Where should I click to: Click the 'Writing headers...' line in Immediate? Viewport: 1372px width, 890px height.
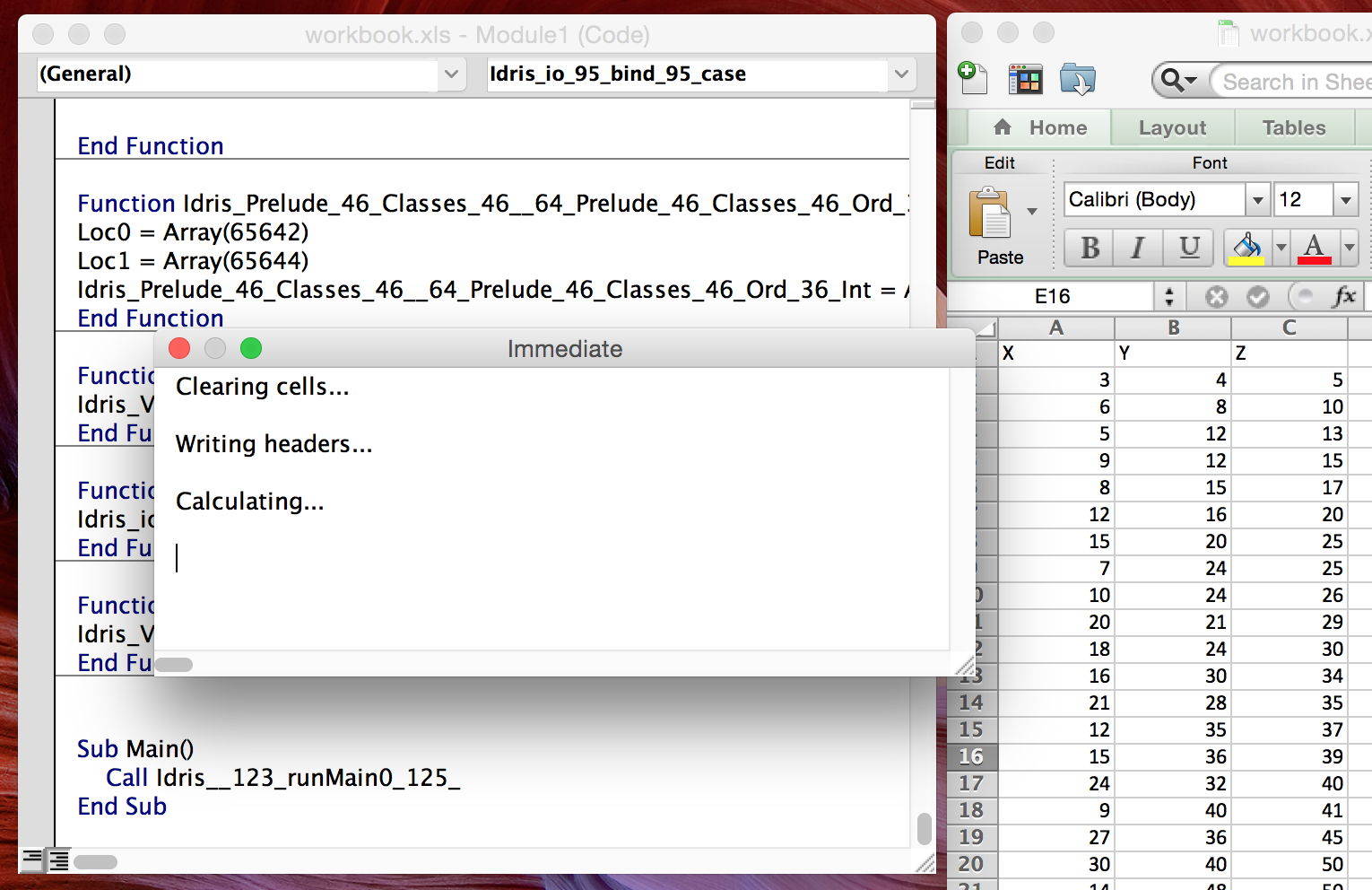click(274, 444)
